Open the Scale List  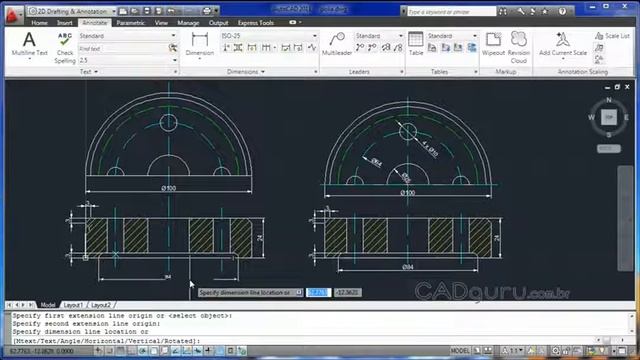[x=612, y=36]
